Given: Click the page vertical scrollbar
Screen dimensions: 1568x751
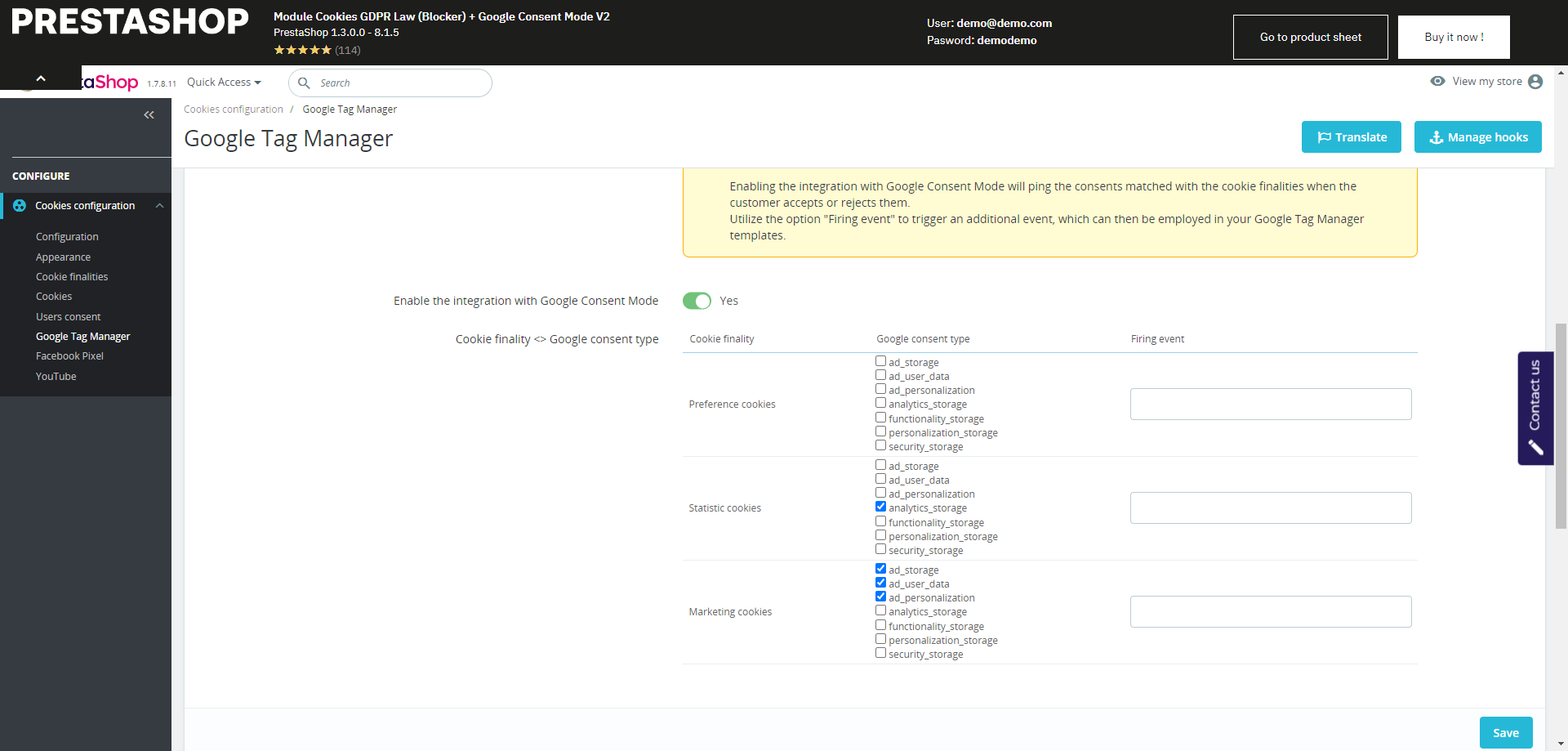Looking at the screenshot, I should coord(1561,425).
